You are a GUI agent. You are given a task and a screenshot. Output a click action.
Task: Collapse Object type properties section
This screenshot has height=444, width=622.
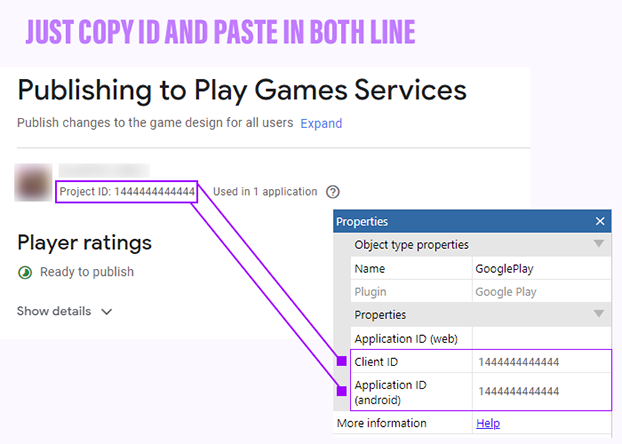point(599,244)
